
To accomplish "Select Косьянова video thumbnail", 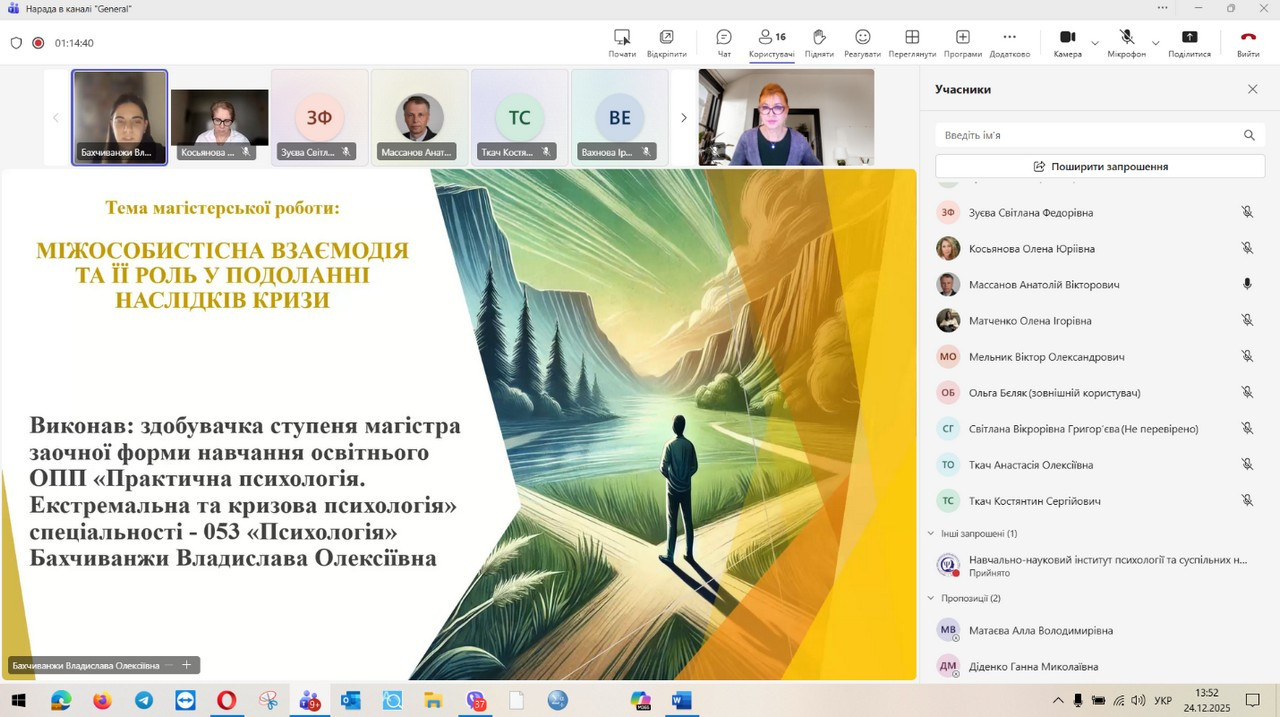I will tap(220, 117).
